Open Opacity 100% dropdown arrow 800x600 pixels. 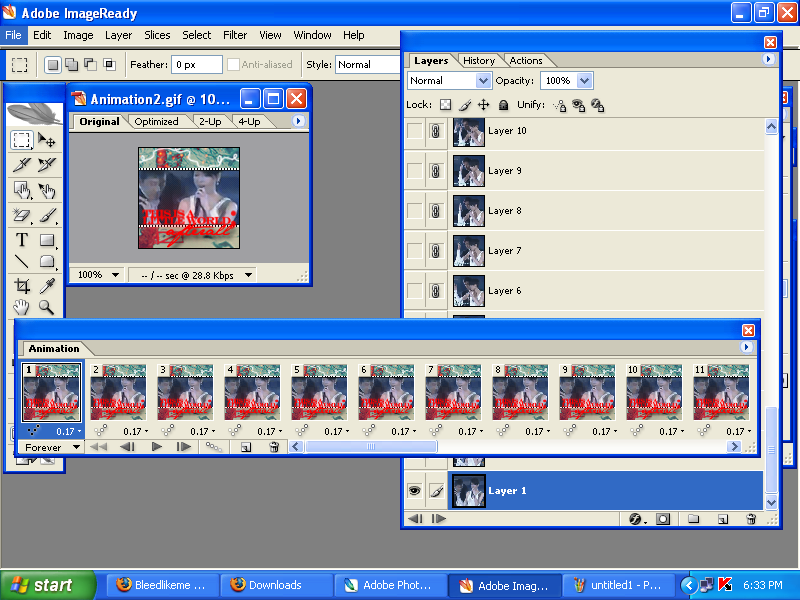click(x=585, y=81)
